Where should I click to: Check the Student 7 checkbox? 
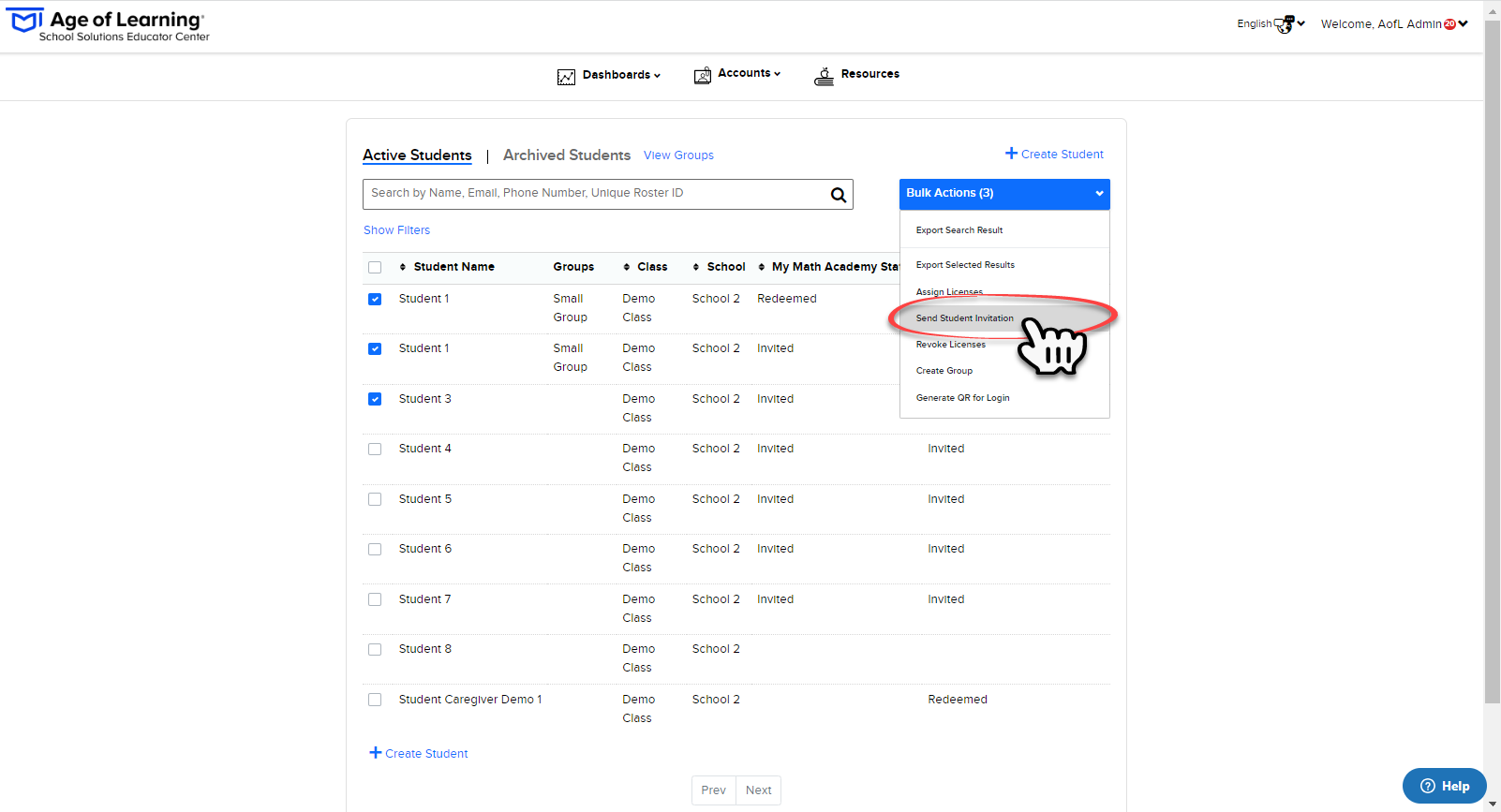(x=375, y=599)
